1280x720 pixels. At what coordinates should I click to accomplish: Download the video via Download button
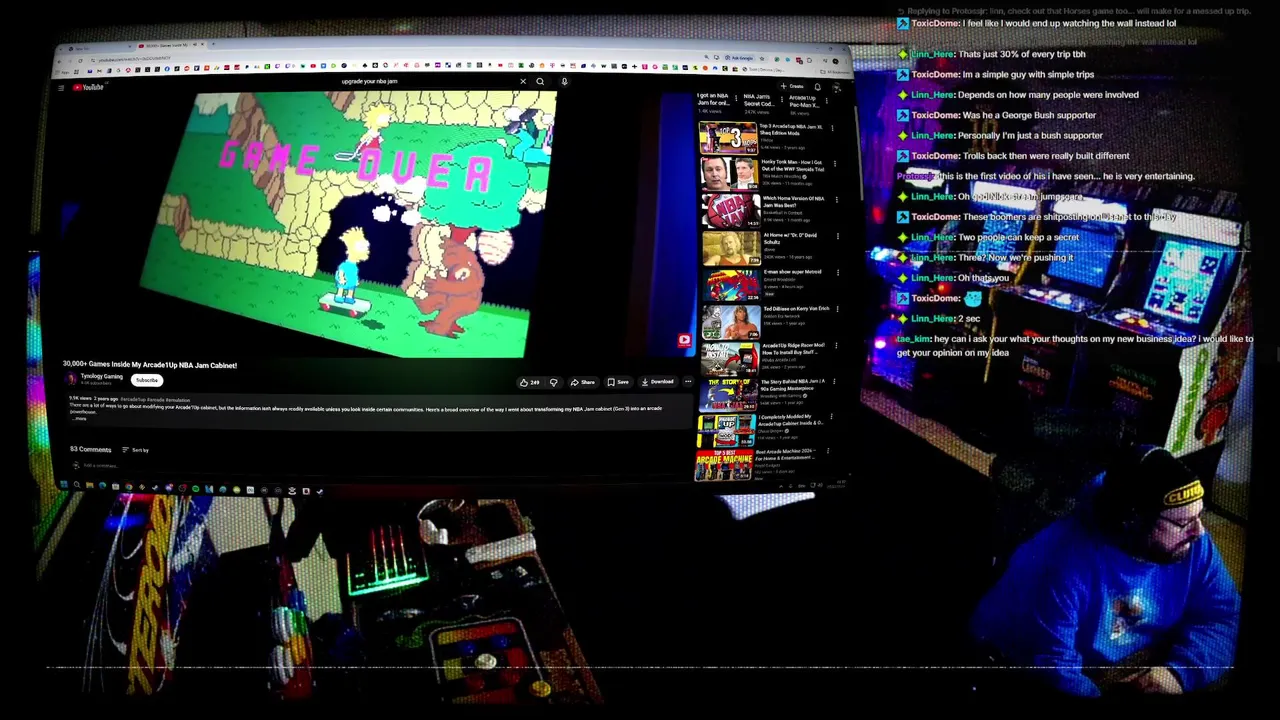tap(658, 382)
